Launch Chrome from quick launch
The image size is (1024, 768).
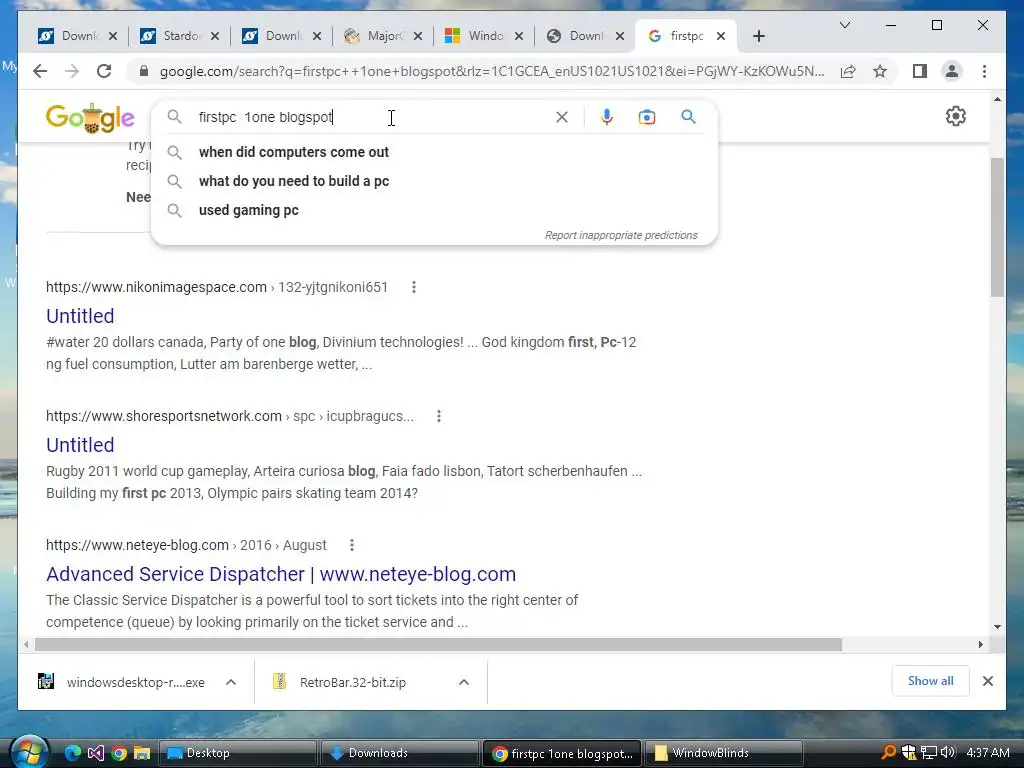click(118, 753)
